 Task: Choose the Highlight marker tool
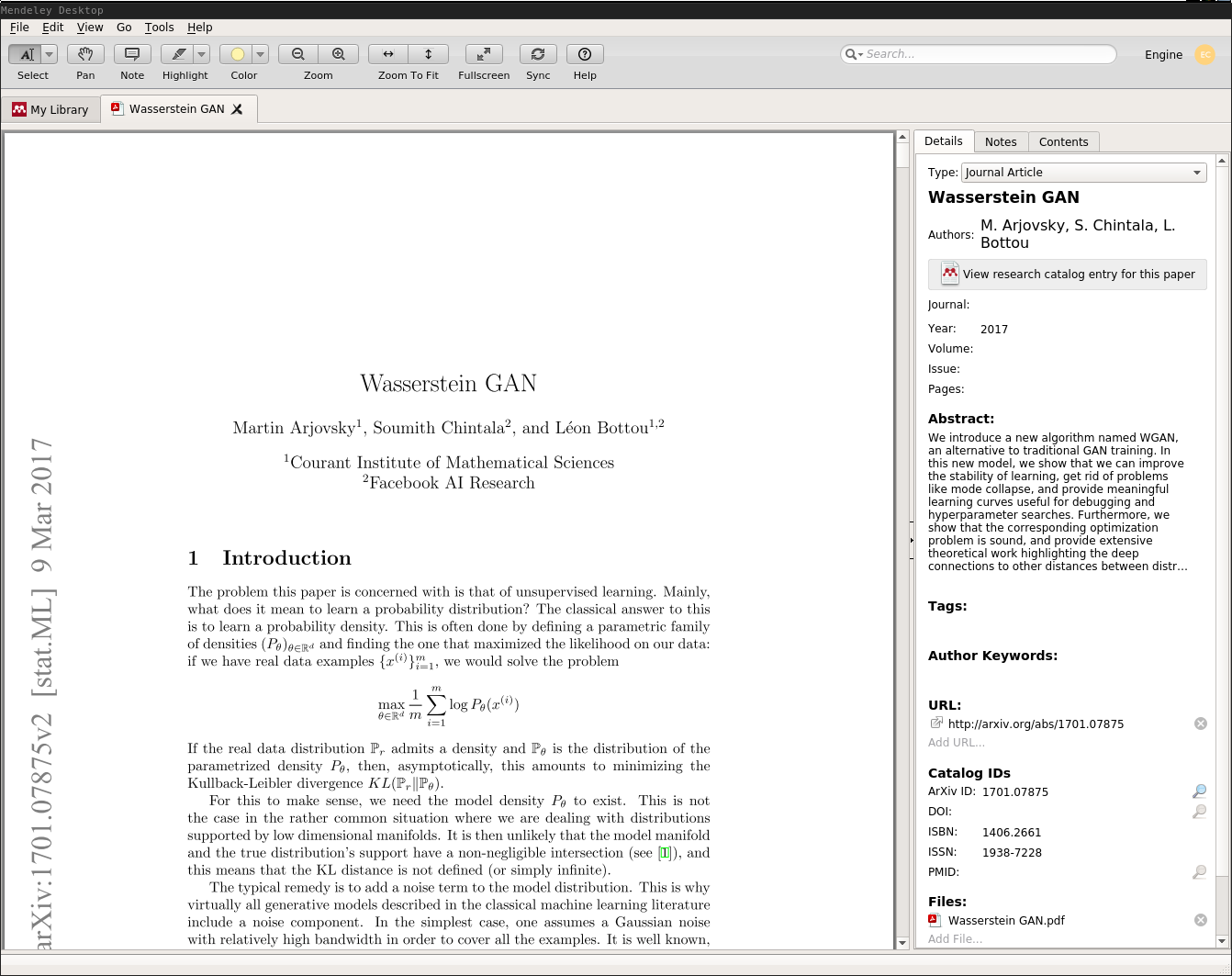pos(178,54)
